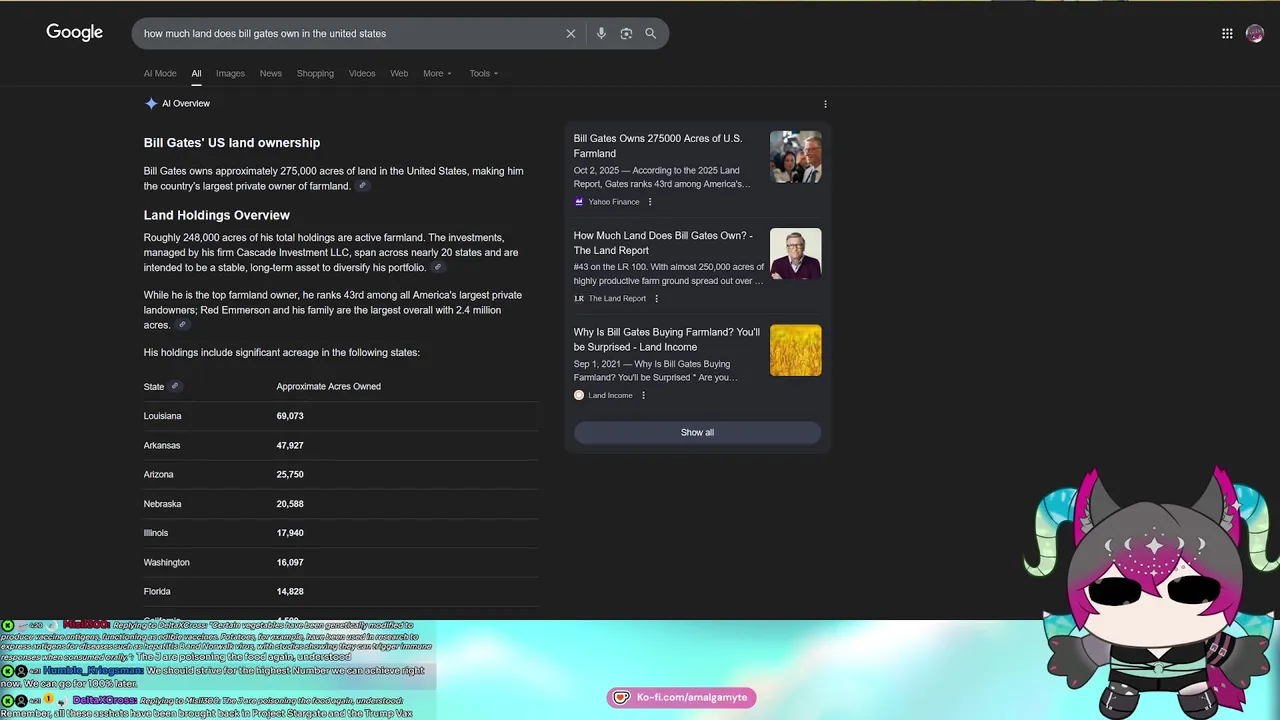Open the Google apps grid
This screenshot has width=1280, height=720.
coord(1227,33)
